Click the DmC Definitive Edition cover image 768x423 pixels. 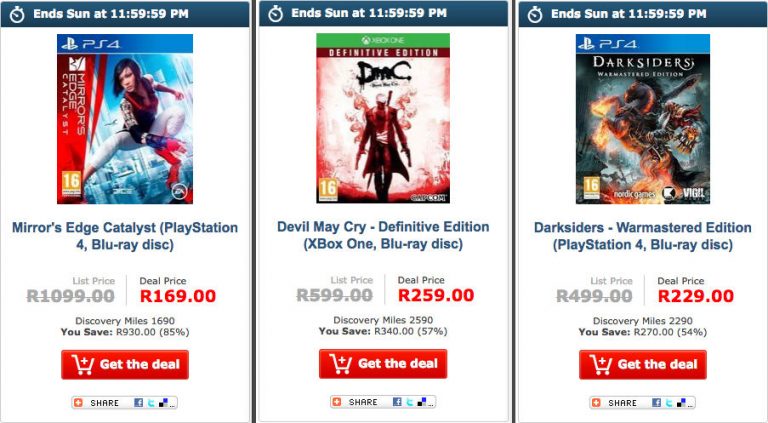(383, 118)
